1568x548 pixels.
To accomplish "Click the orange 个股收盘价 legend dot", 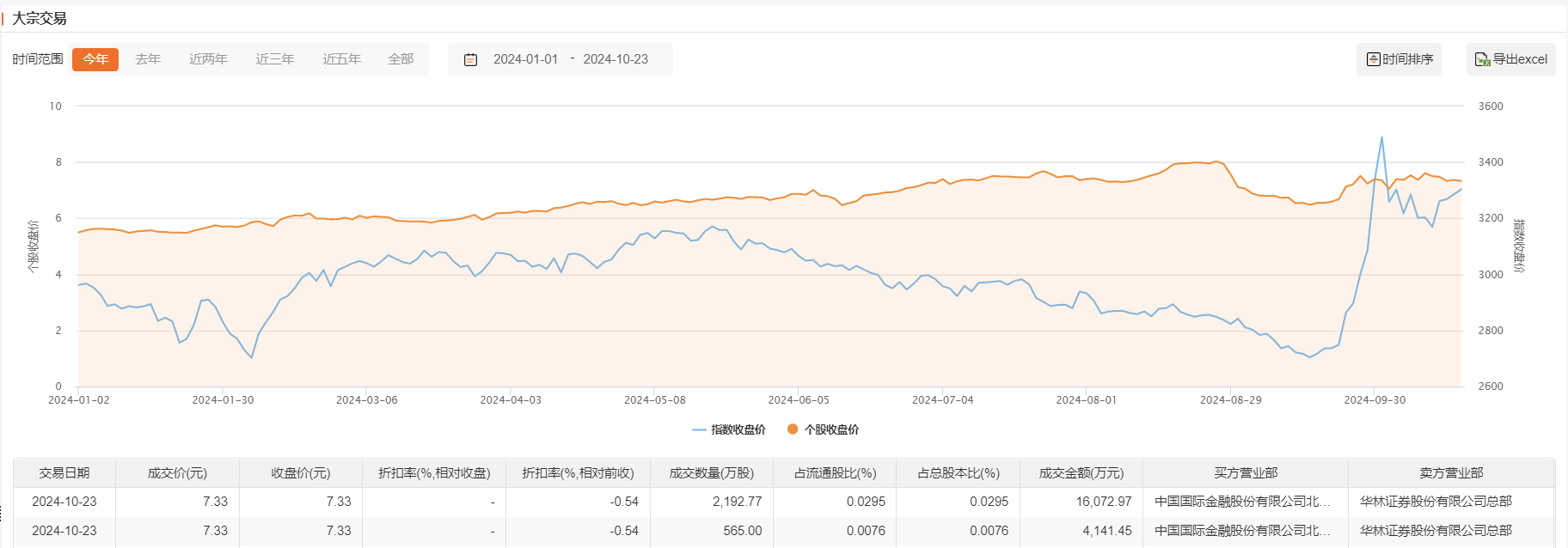I will point(793,429).
